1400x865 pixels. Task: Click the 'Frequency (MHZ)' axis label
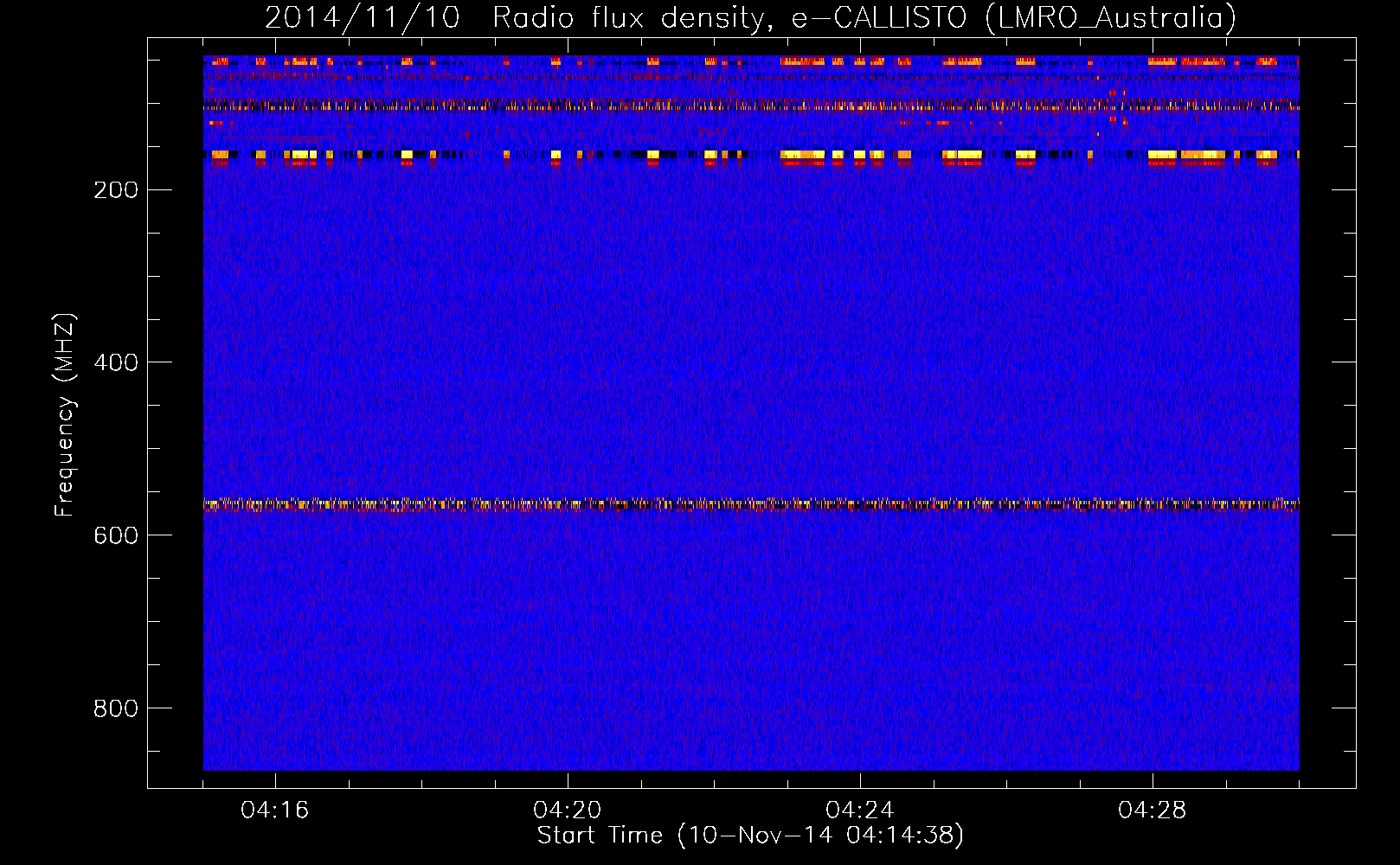click(65, 415)
